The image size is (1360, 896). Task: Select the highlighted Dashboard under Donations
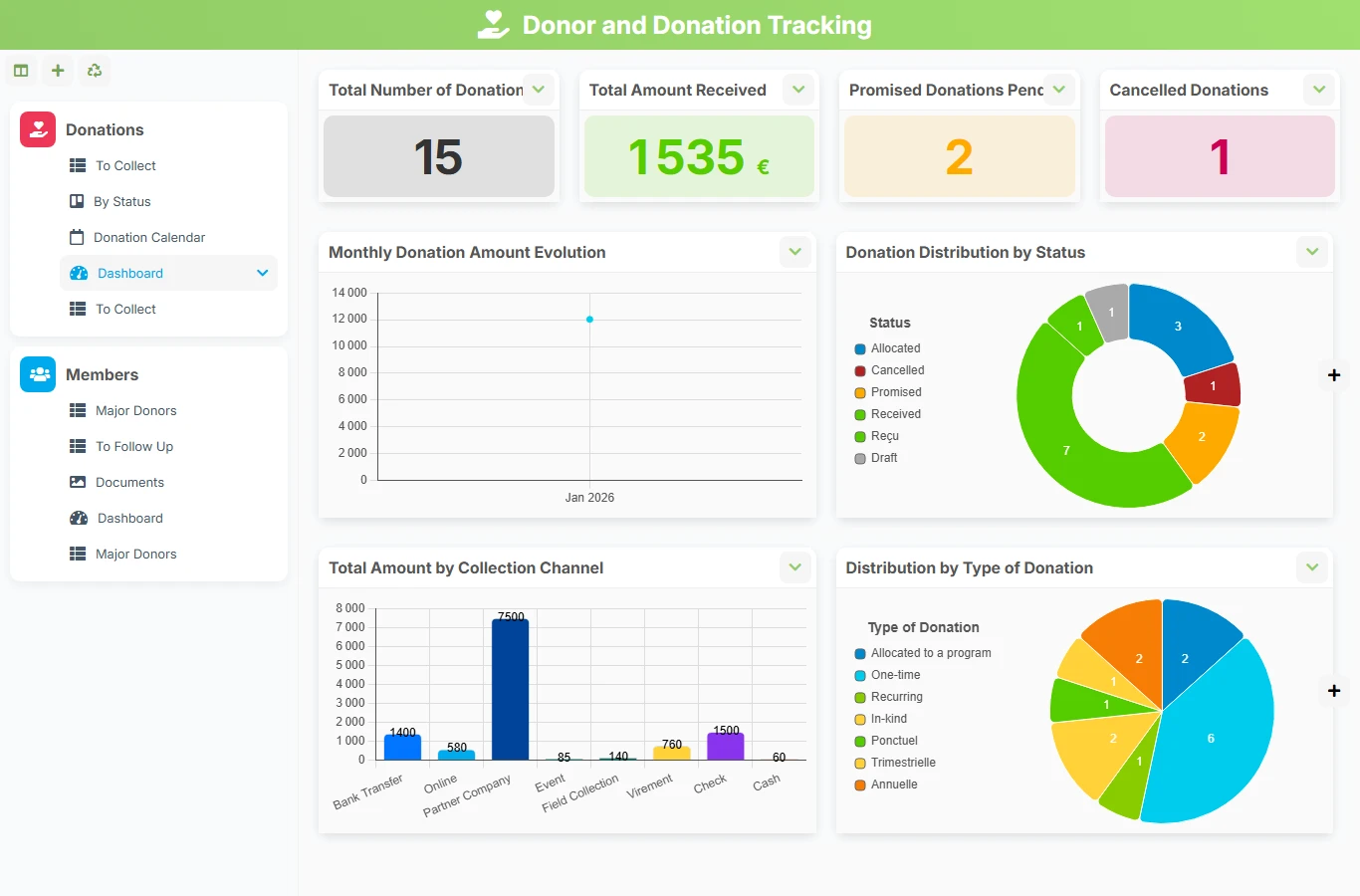click(168, 273)
